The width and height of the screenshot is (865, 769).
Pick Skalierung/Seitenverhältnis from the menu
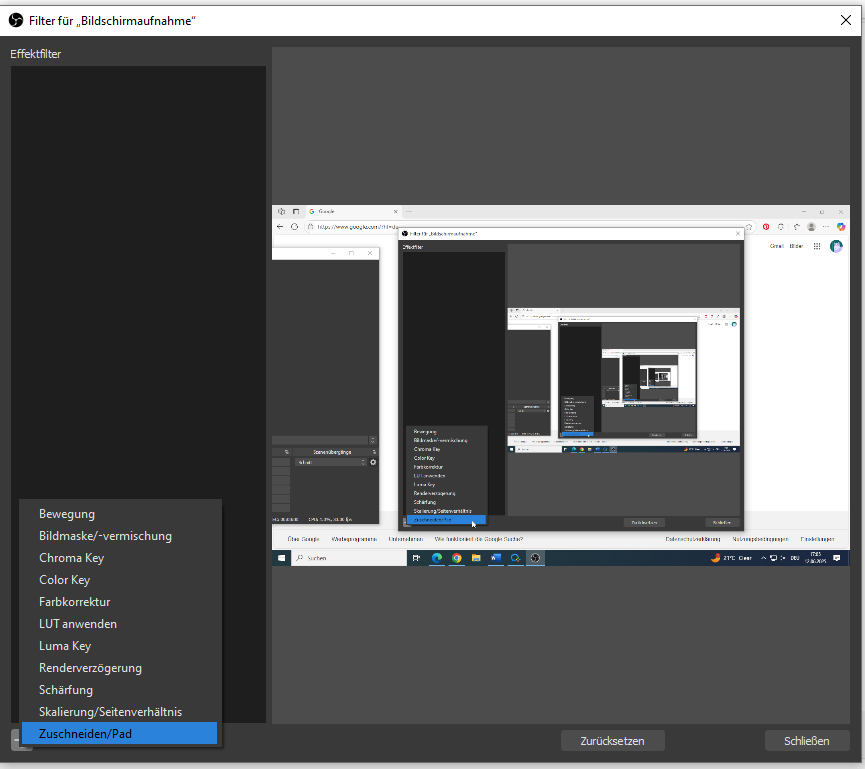click(x=119, y=712)
